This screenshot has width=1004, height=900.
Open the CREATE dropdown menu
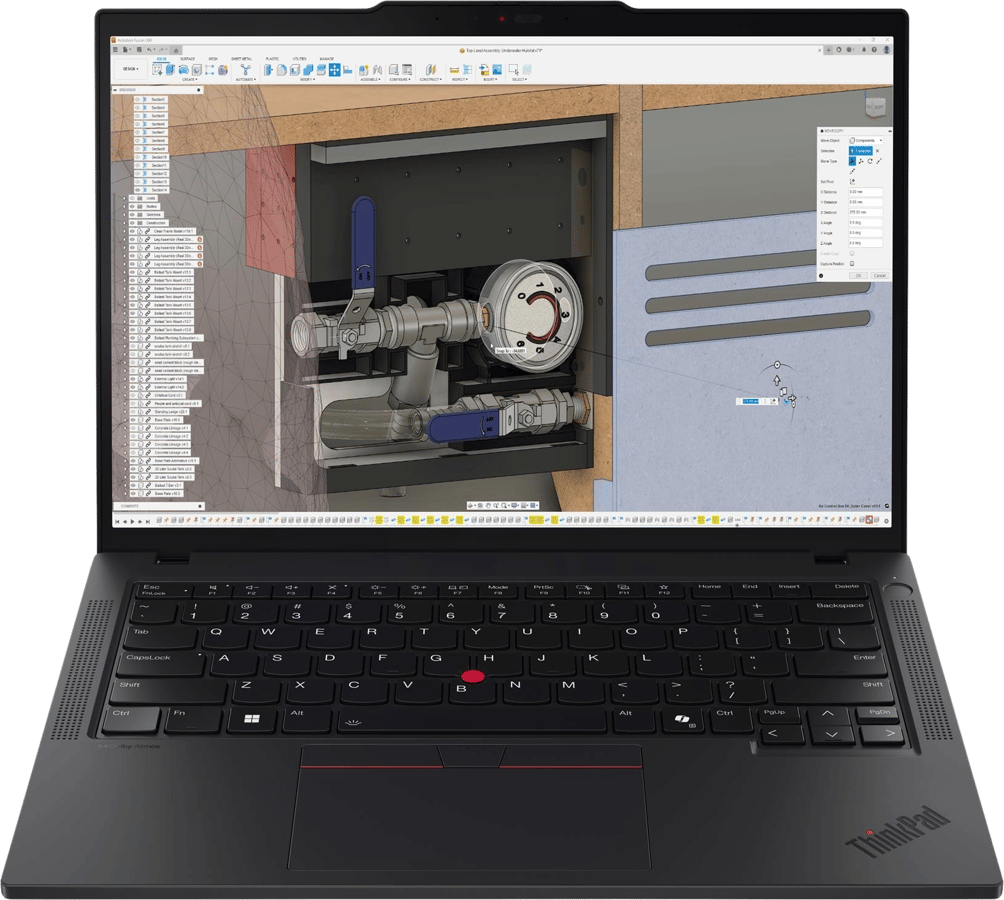pyautogui.click(x=190, y=79)
